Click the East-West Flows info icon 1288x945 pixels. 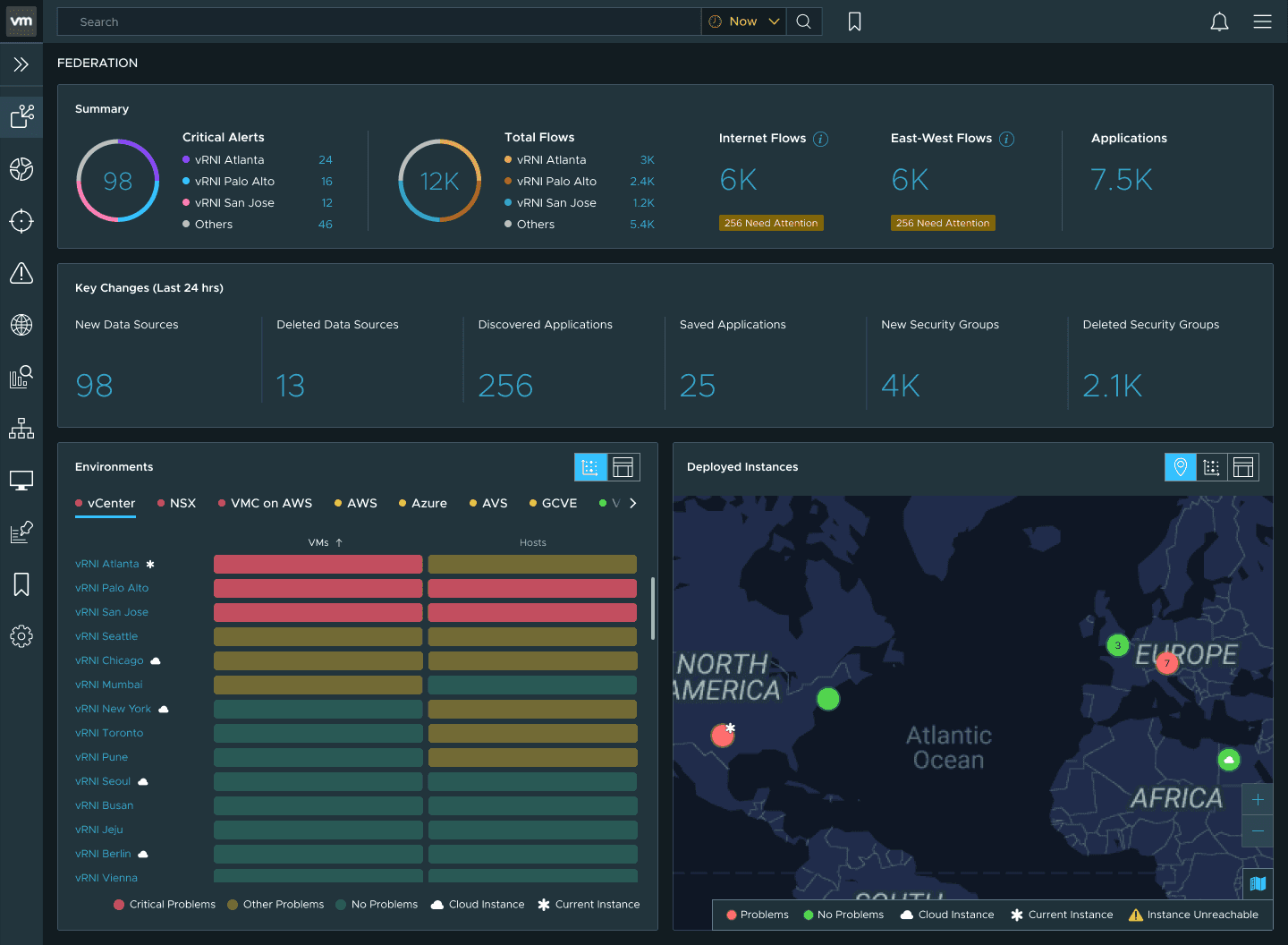coord(1007,139)
